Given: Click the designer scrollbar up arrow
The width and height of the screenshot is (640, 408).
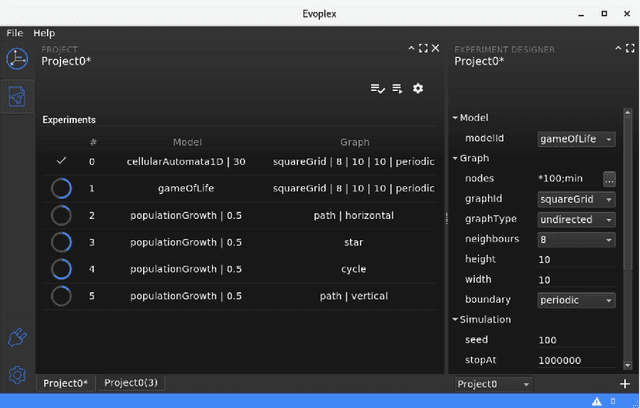Looking at the screenshot, I should (628, 113).
